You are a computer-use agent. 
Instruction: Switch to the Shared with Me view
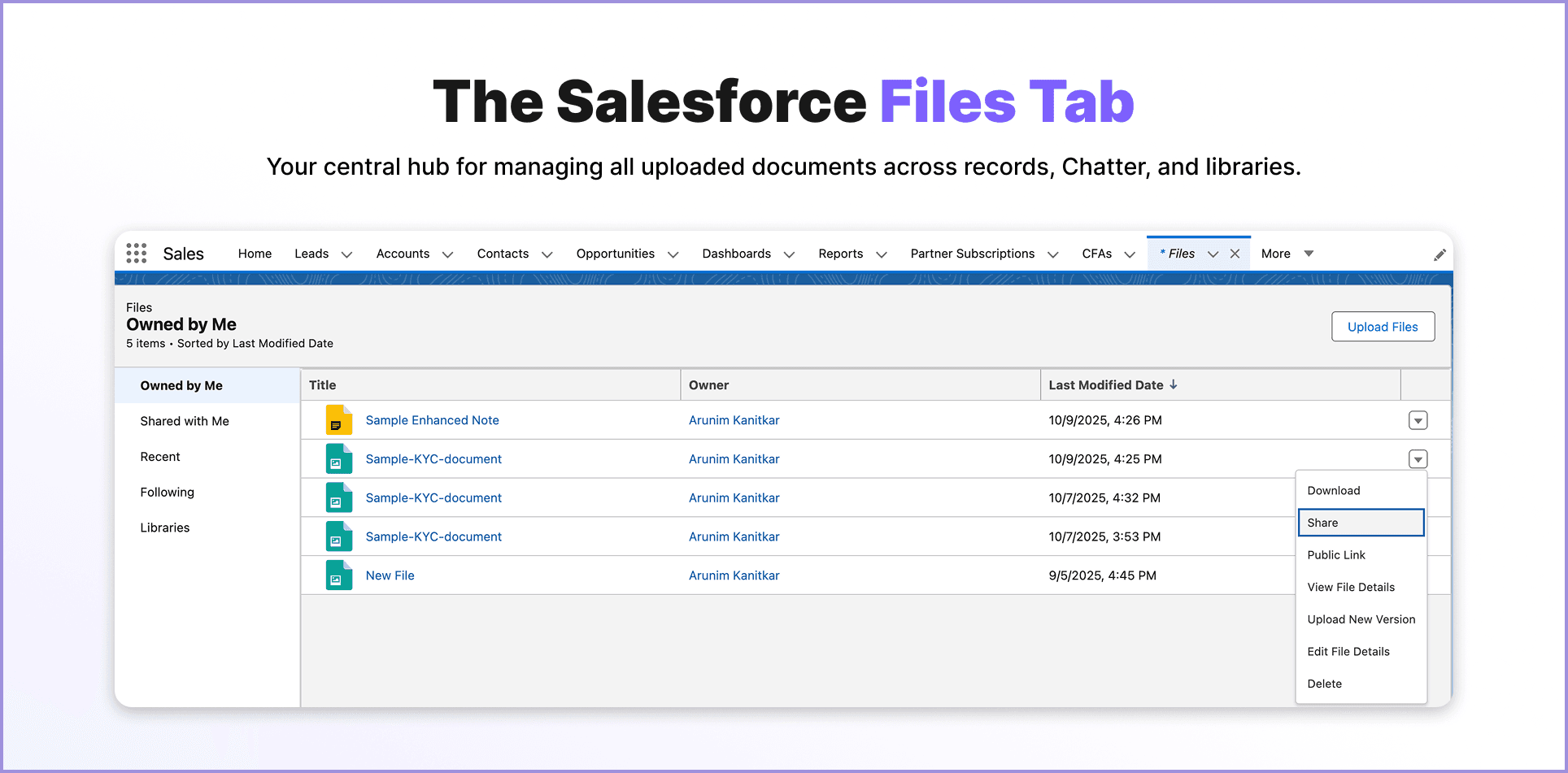tap(185, 421)
